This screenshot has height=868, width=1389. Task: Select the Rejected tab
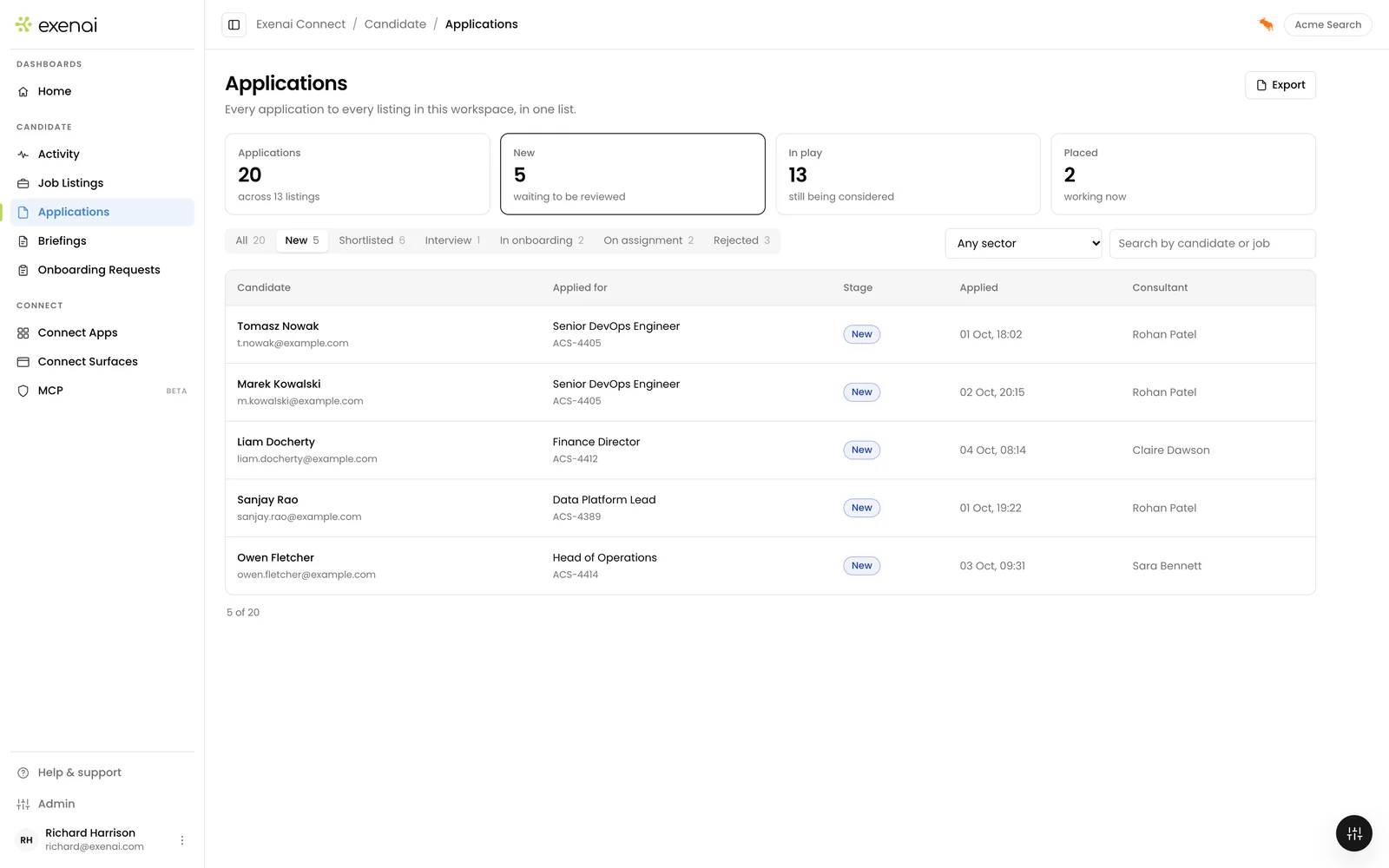pyautogui.click(x=741, y=240)
